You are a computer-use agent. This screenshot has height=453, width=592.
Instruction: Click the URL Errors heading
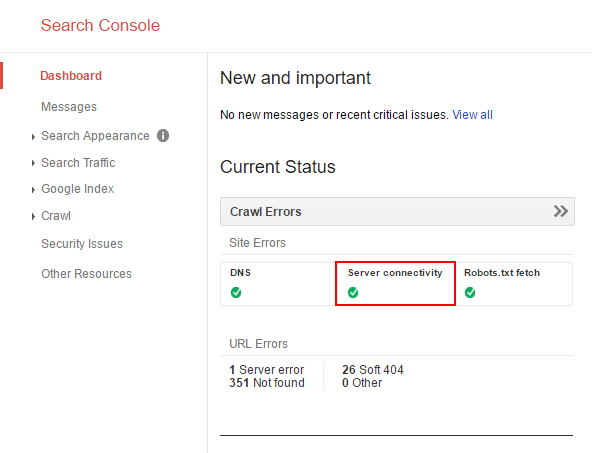pos(259,344)
